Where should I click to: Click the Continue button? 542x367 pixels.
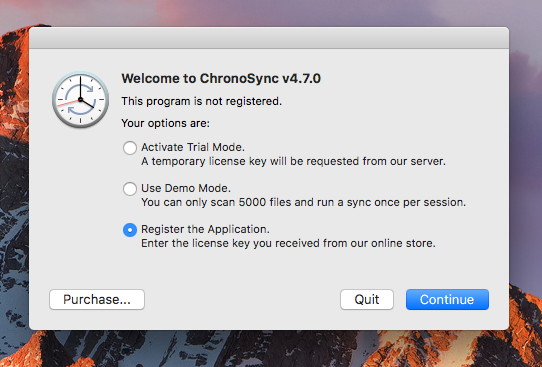pos(447,299)
